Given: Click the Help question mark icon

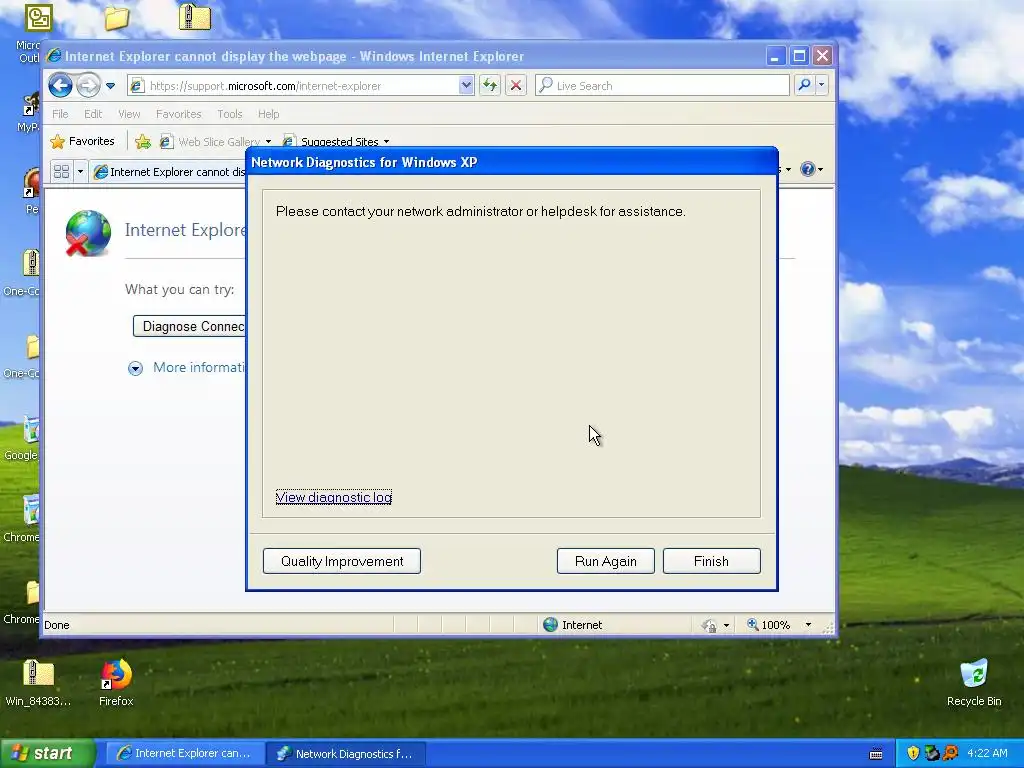Looking at the screenshot, I should click(808, 169).
